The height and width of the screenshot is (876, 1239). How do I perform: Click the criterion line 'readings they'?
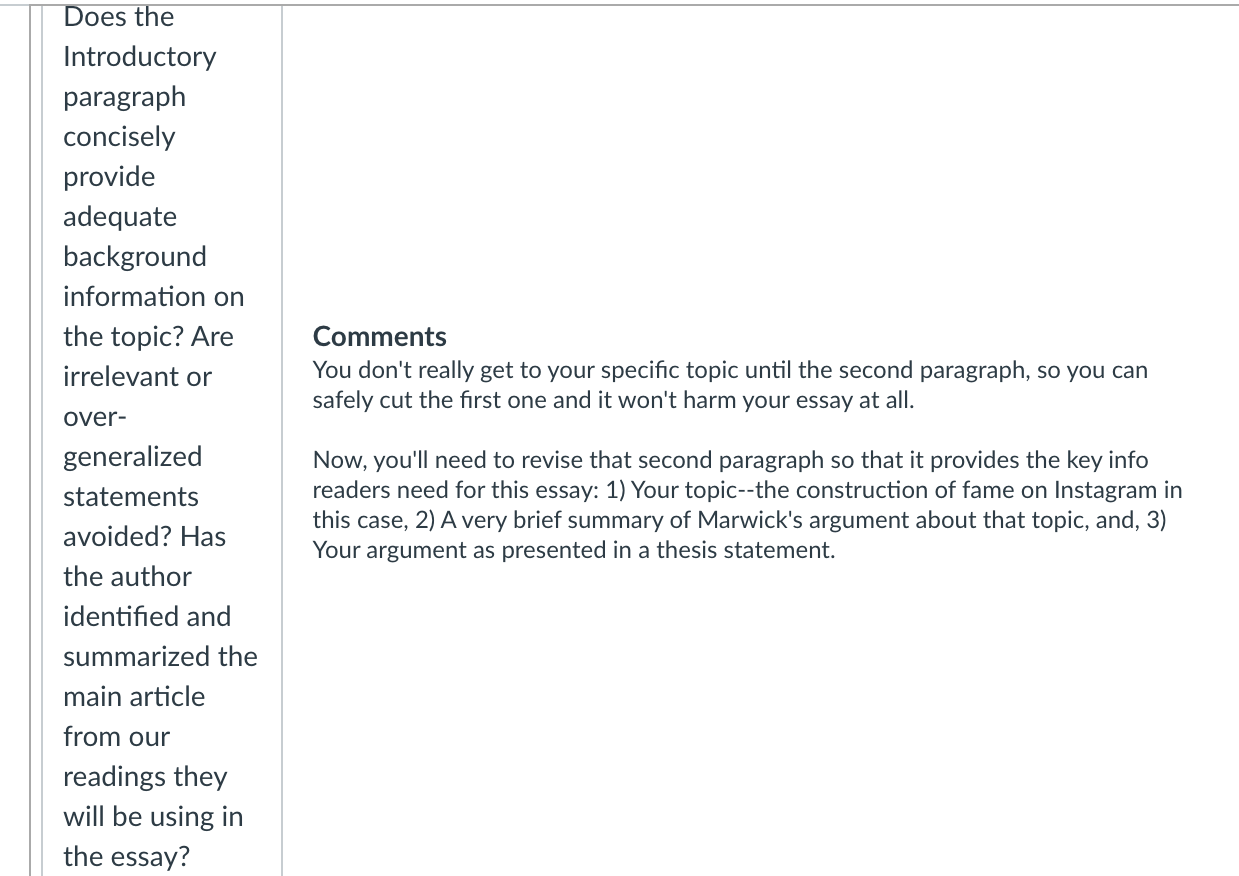[x=145, y=777]
